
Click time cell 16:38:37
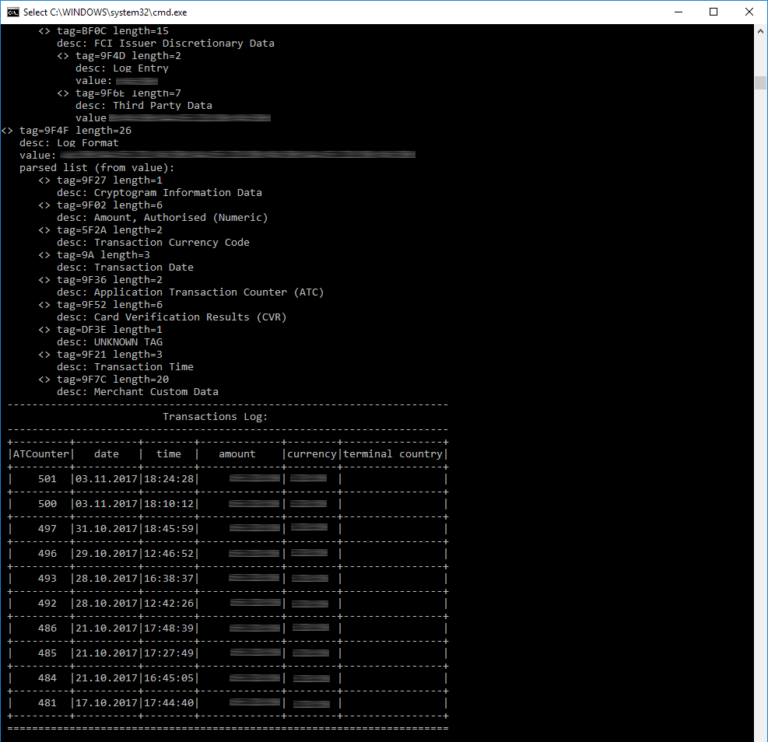169,578
